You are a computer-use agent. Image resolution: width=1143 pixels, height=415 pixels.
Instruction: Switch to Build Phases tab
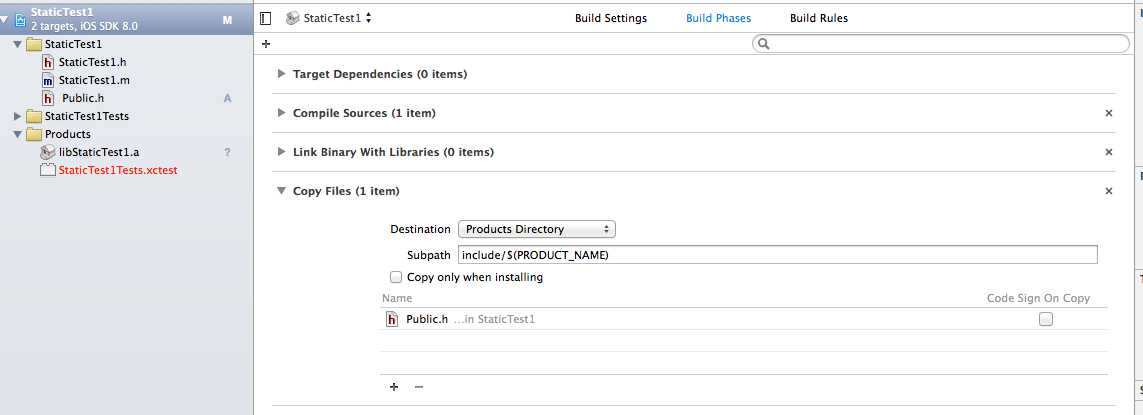pos(719,18)
